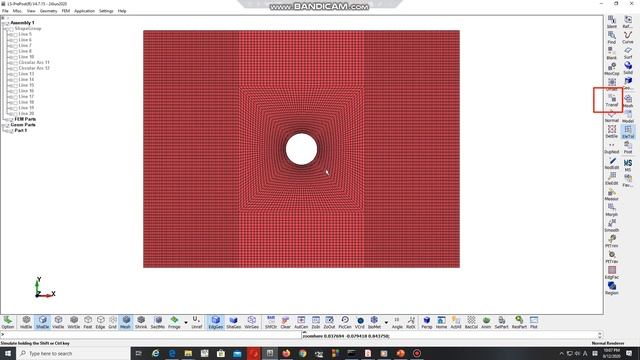Open the MovCop move-copy tool
Viewport: 640px width, 360px height.
click(x=611, y=69)
